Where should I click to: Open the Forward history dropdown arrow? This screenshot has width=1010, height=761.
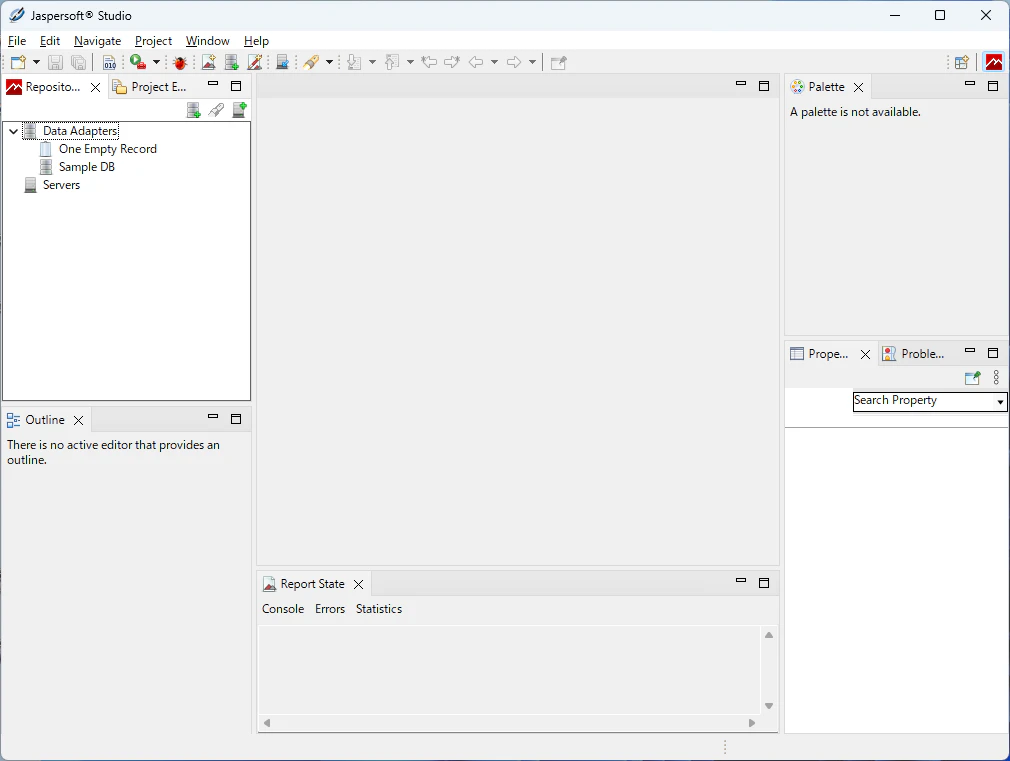coord(532,63)
